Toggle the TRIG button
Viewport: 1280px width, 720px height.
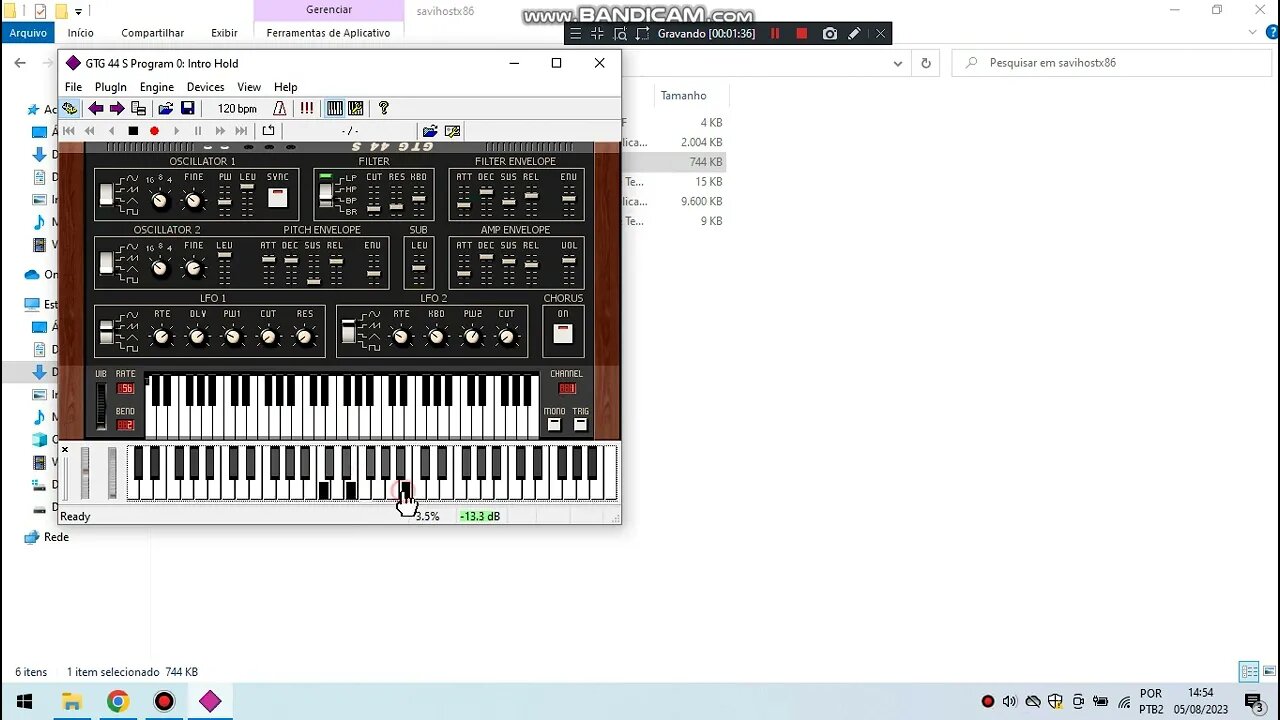[x=580, y=425]
